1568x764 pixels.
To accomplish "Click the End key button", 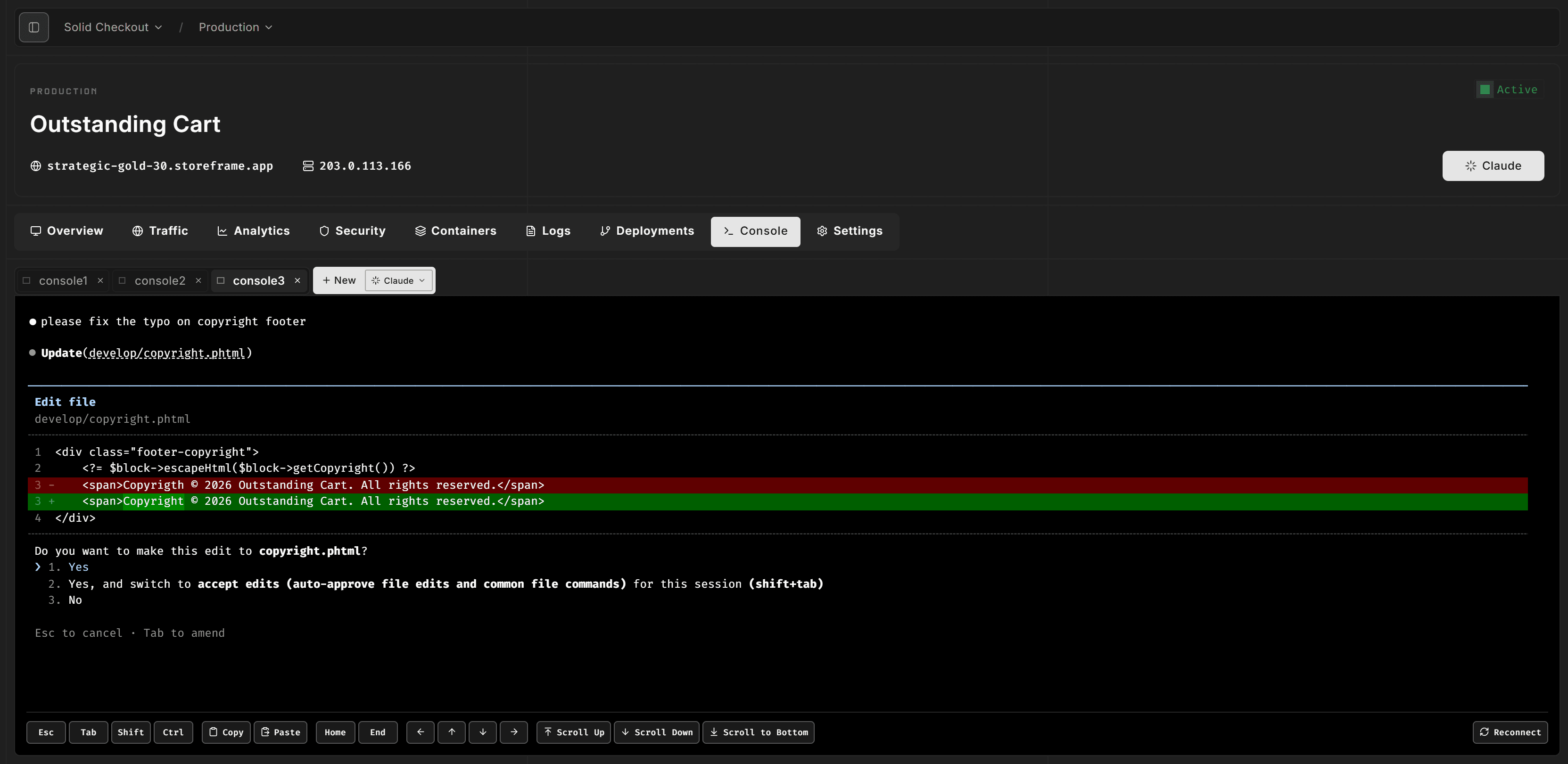I will coord(378,732).
